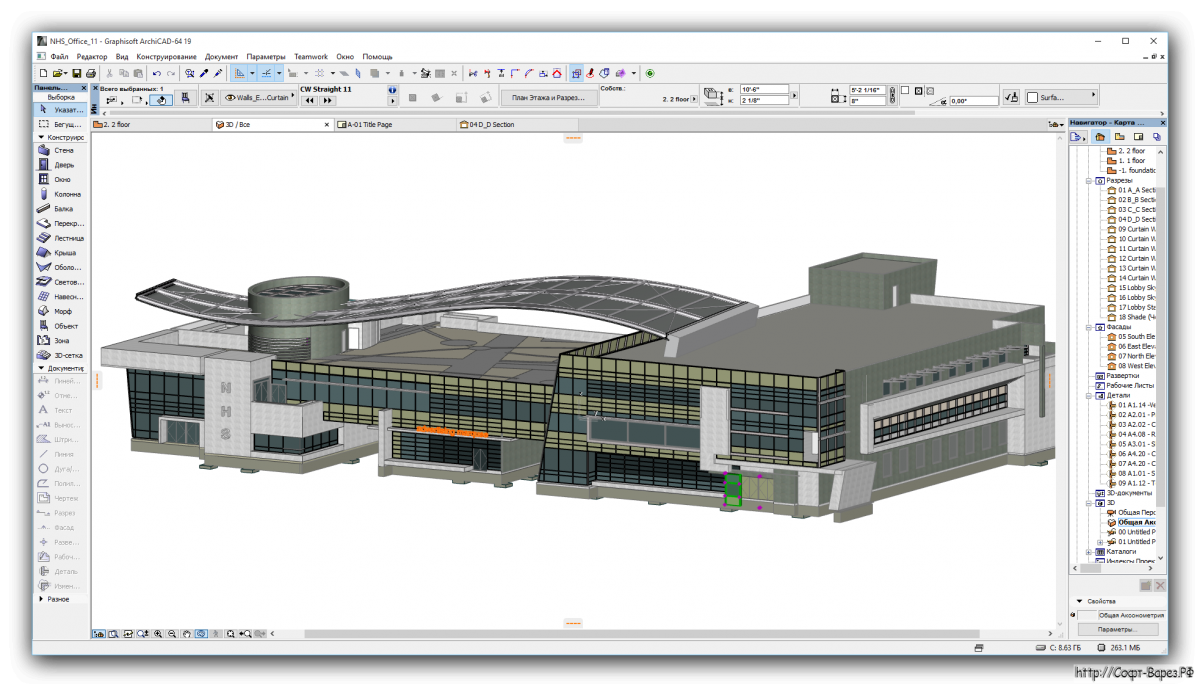The image size is (1200, 687).
Task: Click the Print icon in toolbar
Action: pyautogui.click(x=90, y=73)
